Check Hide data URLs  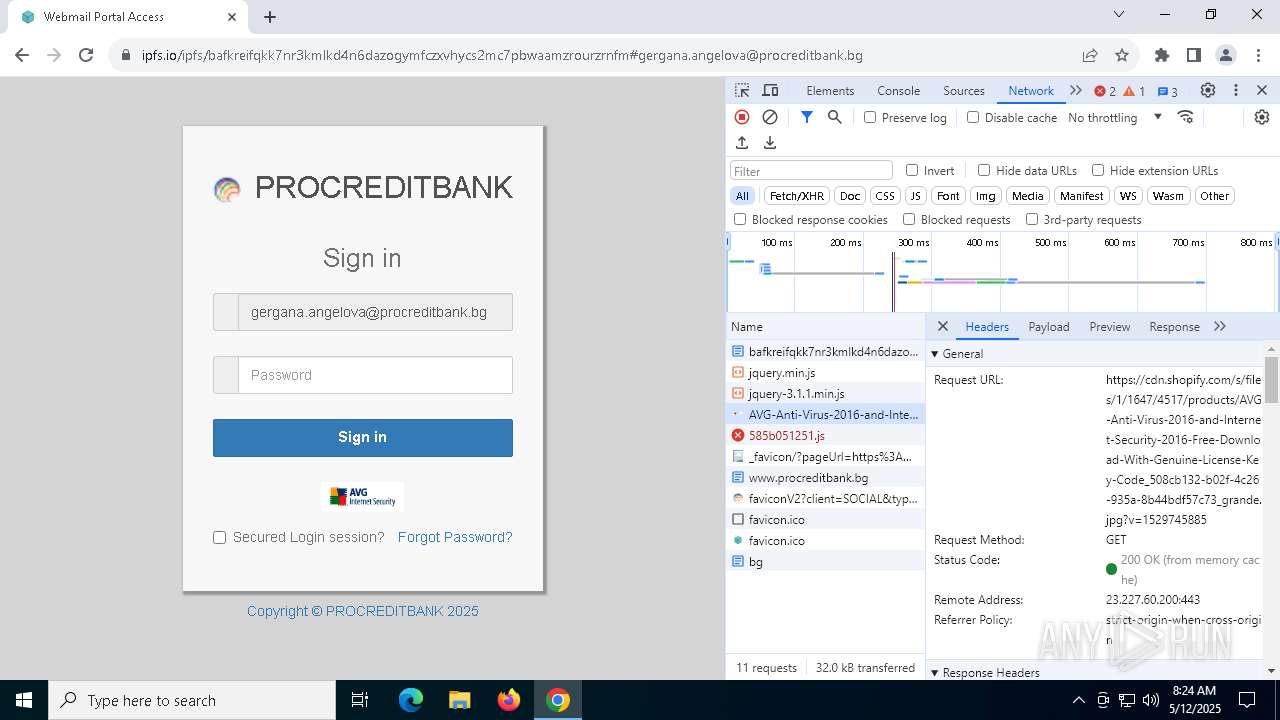[x=984, y=170]
